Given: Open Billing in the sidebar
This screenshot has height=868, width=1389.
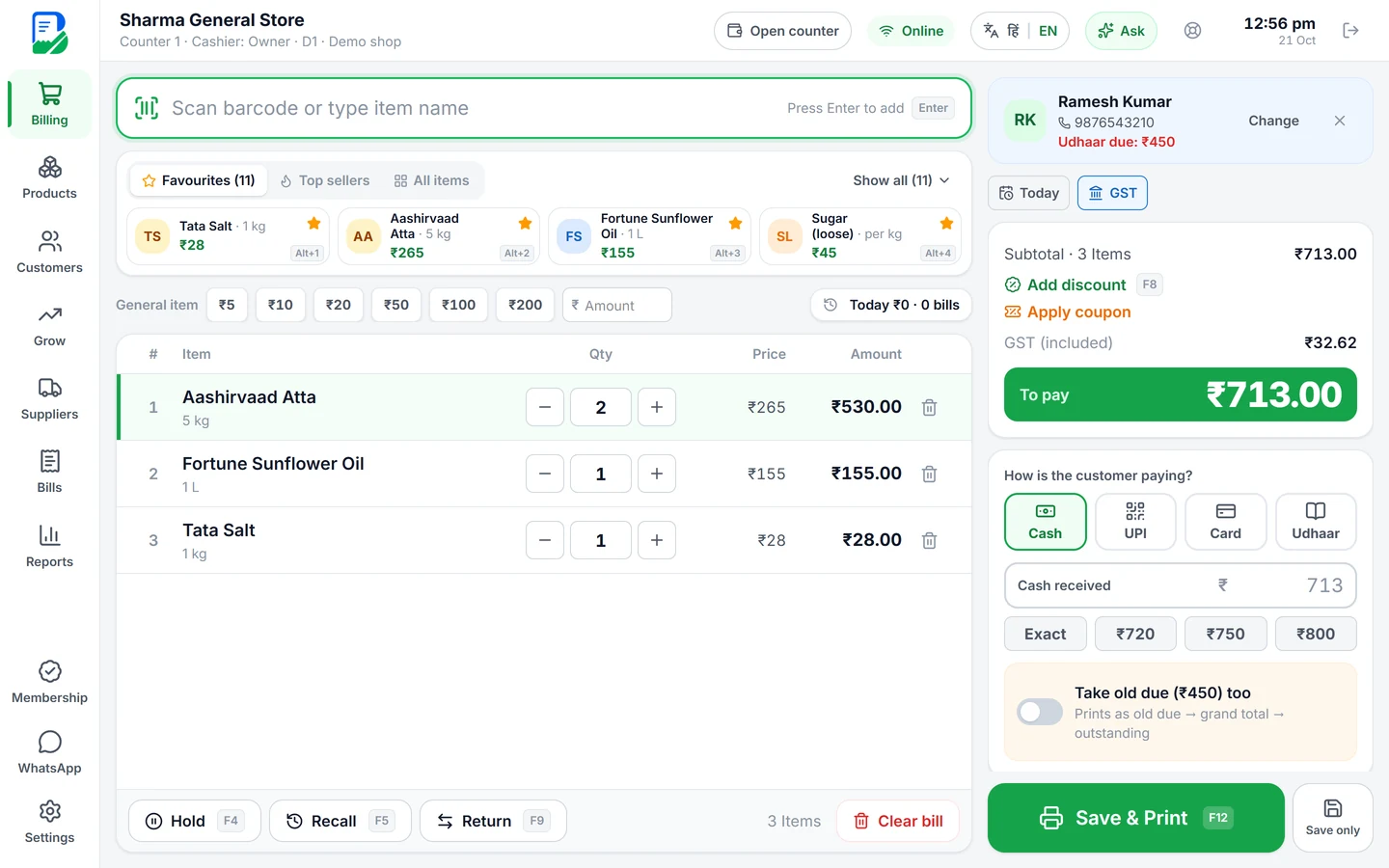Looking at the screenshot, I should point(49,104).
